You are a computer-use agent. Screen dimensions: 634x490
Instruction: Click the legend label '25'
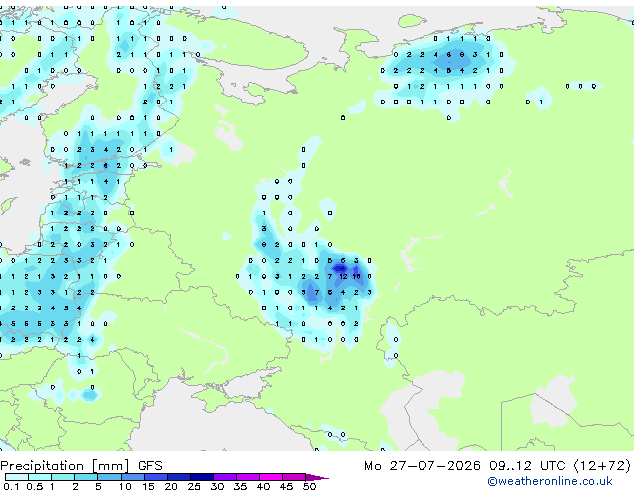coord(194,486)
